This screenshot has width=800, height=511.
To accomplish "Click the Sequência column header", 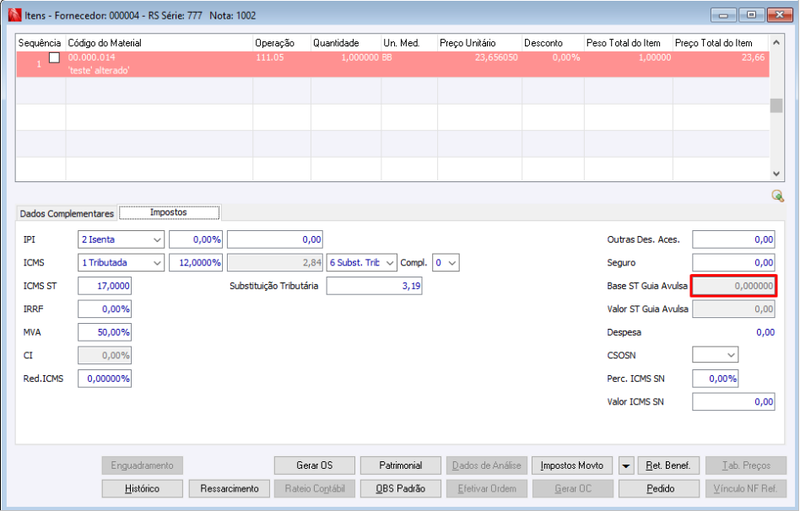I will [40, 43].
